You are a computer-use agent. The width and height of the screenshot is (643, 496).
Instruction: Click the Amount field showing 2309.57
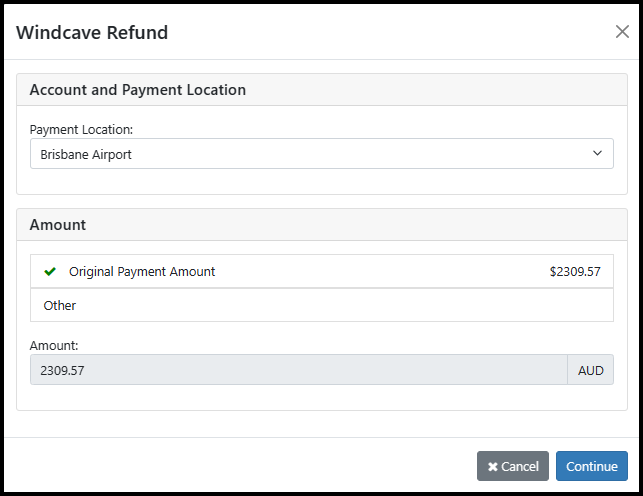299,370
